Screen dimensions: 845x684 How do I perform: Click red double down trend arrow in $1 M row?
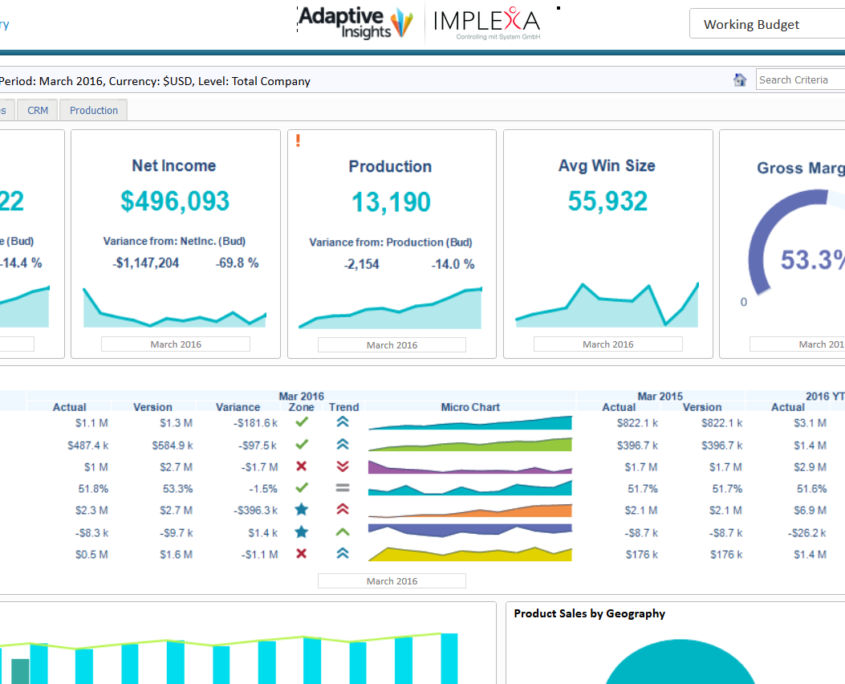(343, 466)
